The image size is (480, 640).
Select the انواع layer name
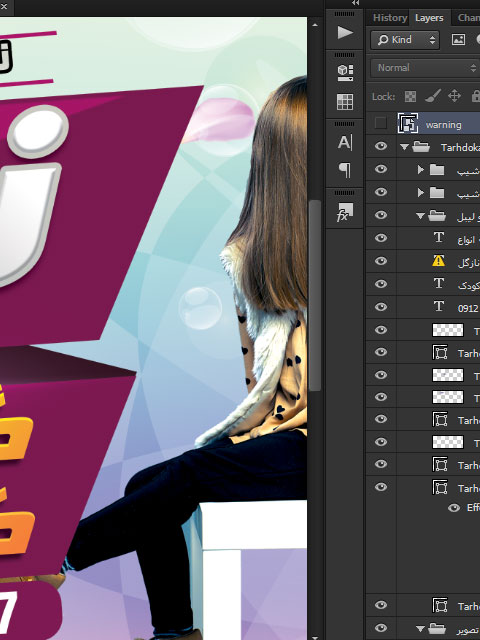click(x=468, y=240)
